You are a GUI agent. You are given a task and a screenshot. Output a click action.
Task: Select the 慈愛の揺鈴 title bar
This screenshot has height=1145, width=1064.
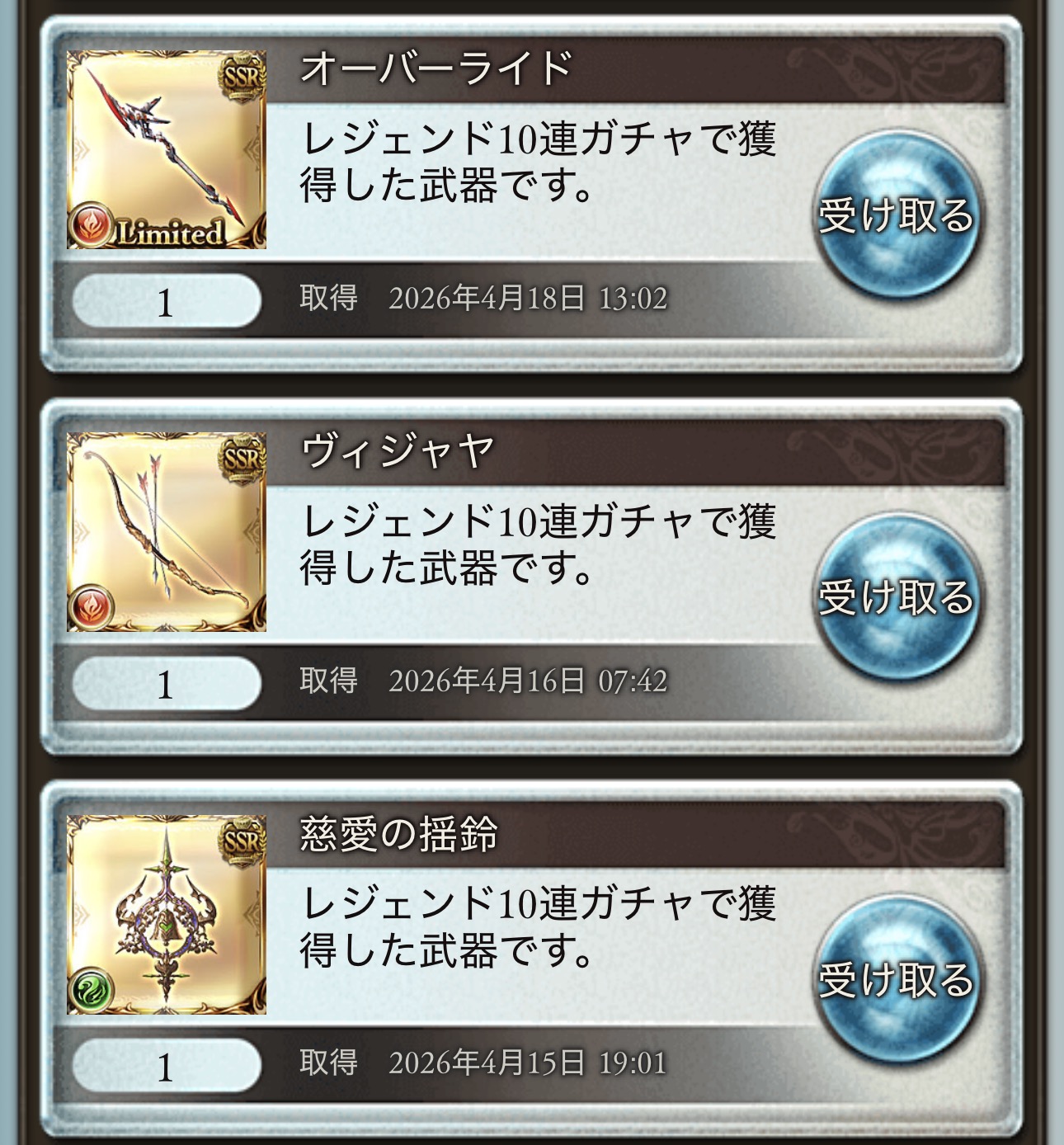tap(635, 834)
